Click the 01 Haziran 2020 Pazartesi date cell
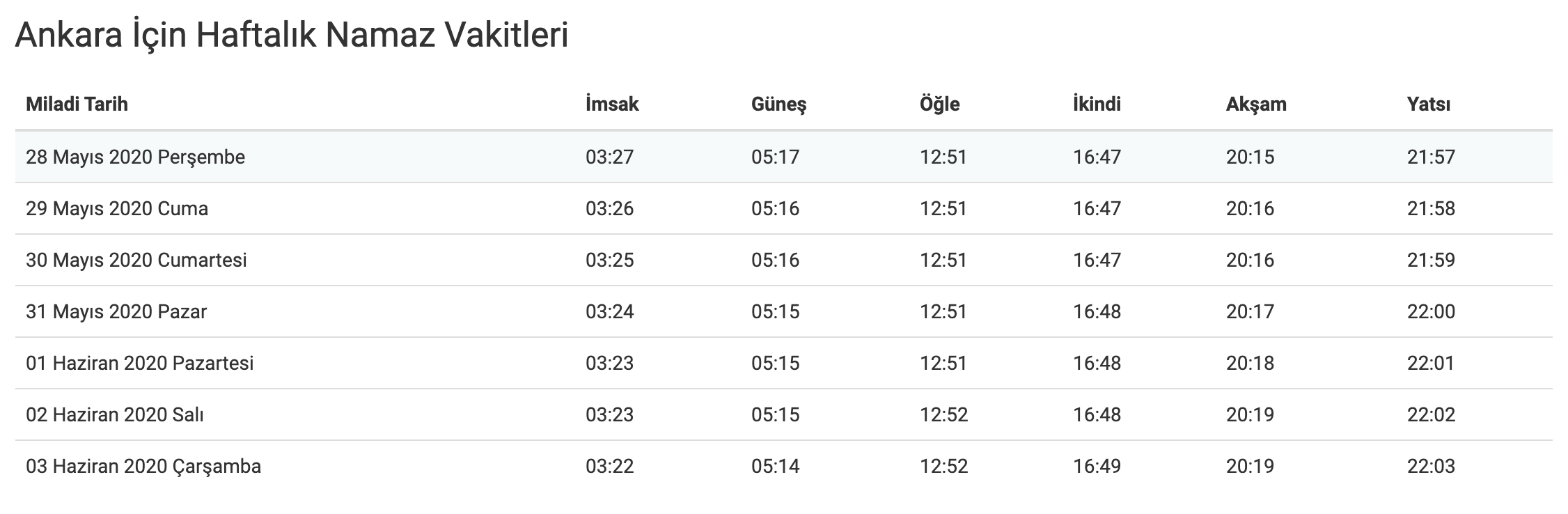 [140, 363]
